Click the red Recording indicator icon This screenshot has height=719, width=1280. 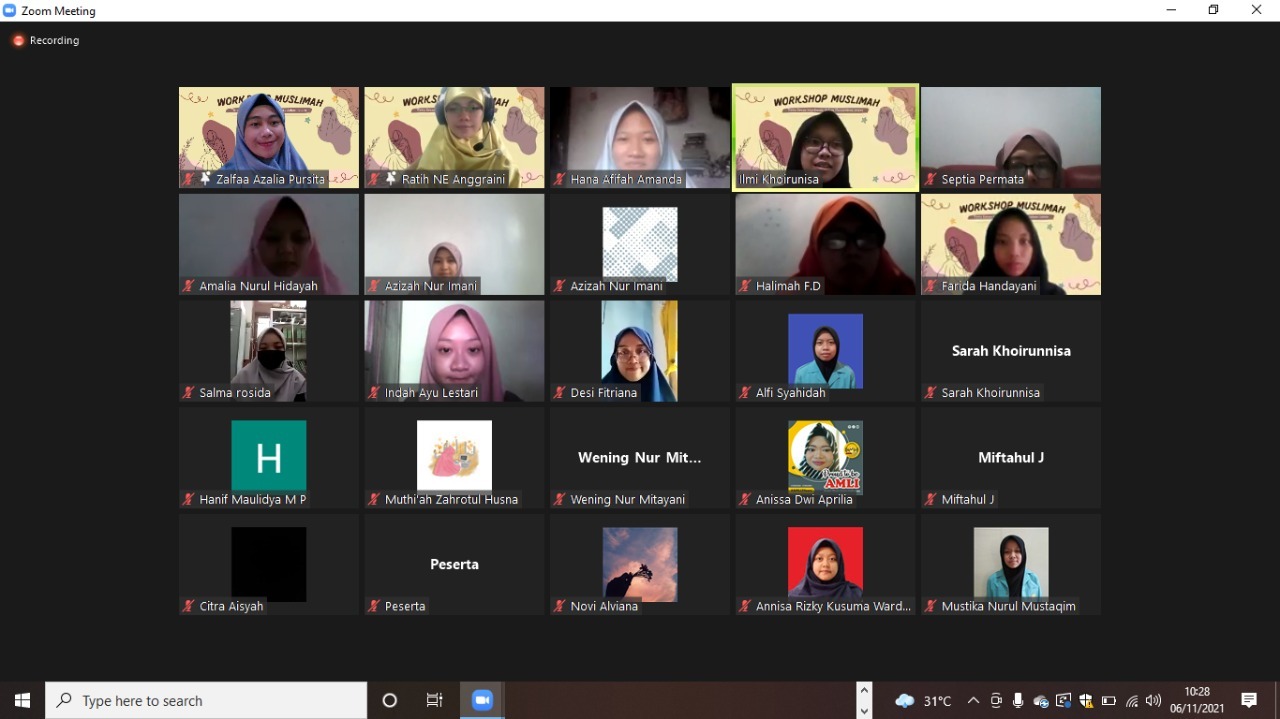click(x=18, y=41)
